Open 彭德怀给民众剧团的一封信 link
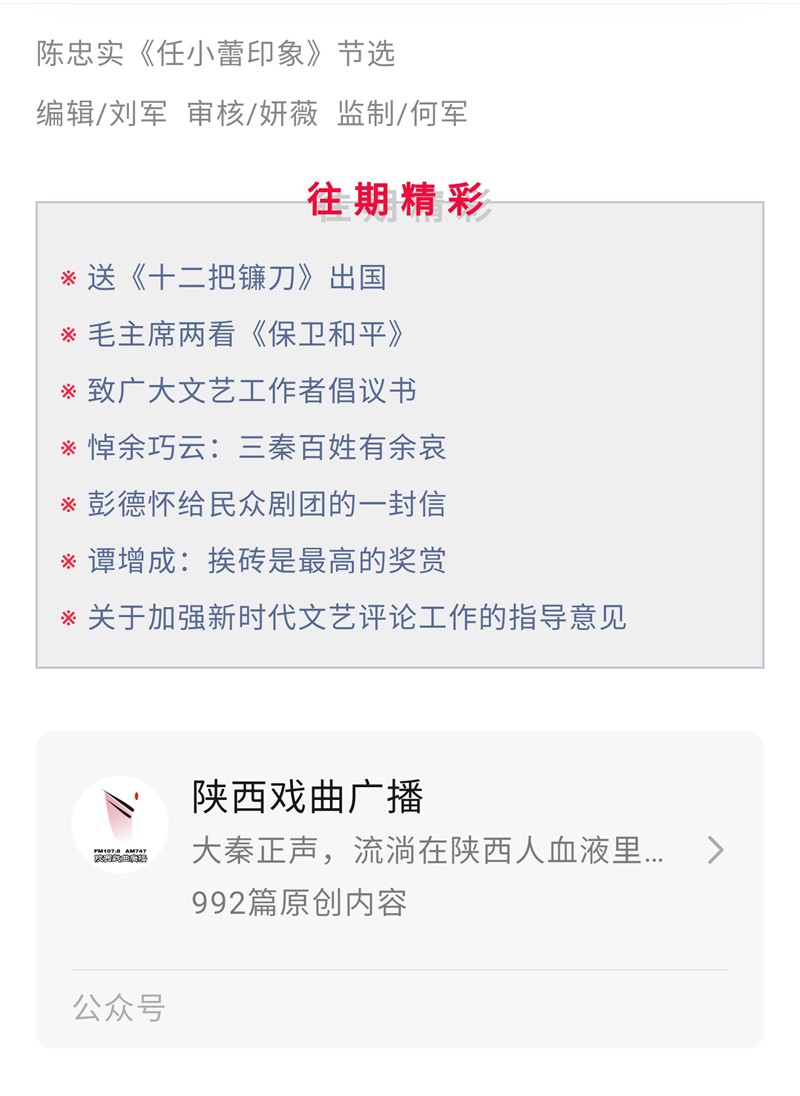800x1096 pixels. 267,503
